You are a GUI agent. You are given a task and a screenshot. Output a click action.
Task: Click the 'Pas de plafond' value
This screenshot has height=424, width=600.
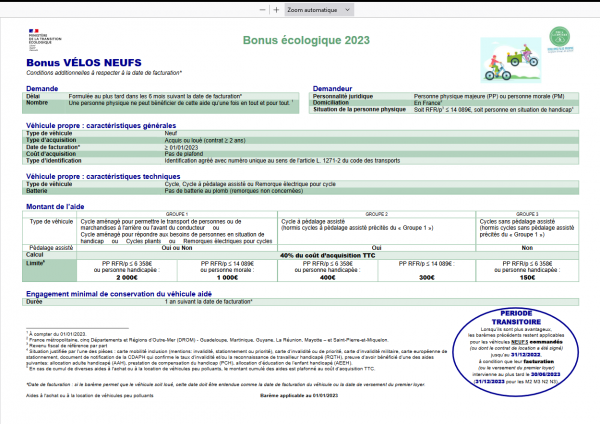[184, 154]
